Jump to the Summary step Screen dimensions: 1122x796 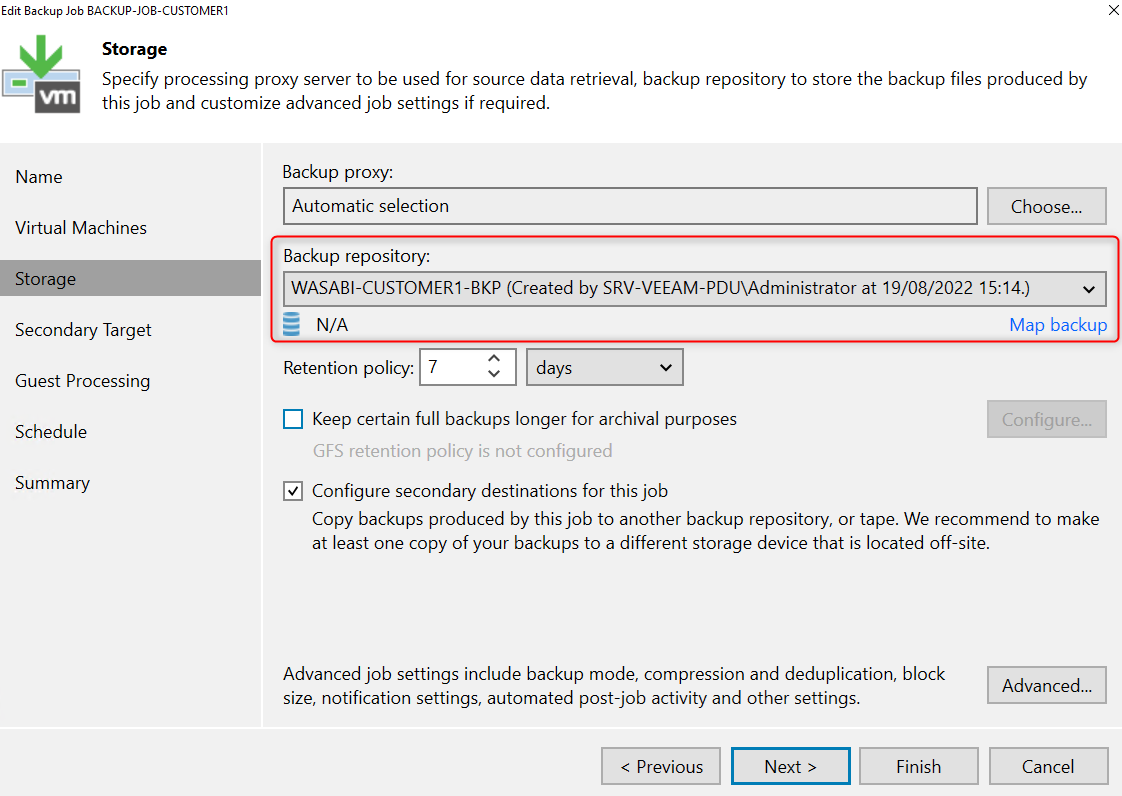pyautogui.click(x=52, y=483)
